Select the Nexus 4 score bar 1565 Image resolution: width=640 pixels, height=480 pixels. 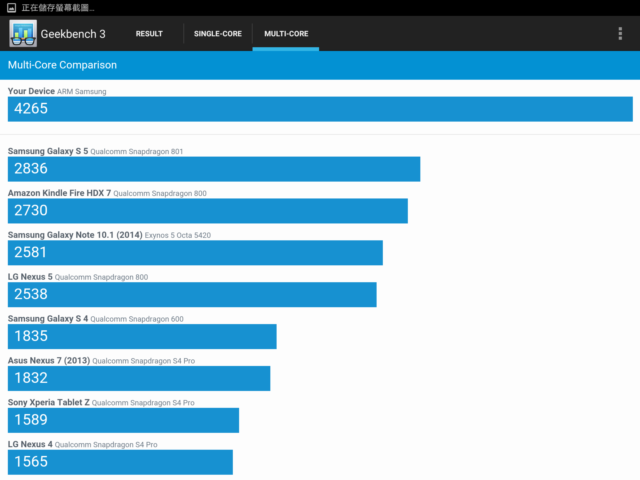point(120,462)
